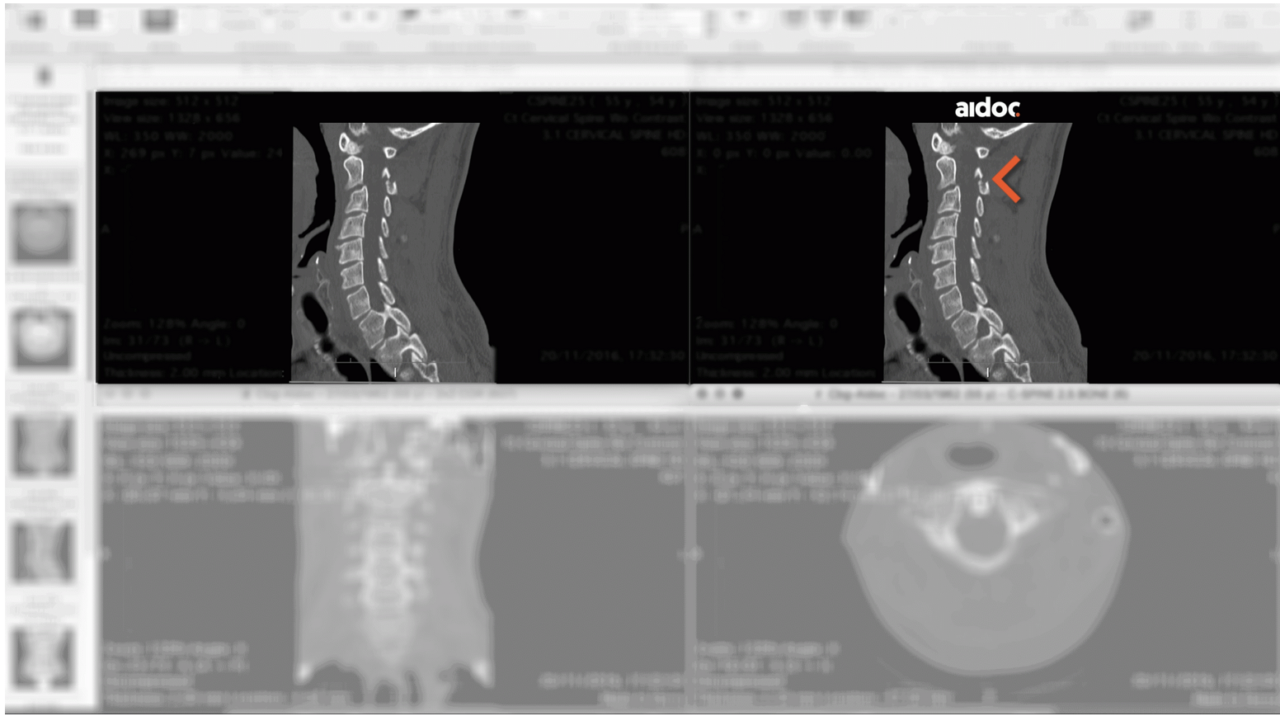The height and width of the screenshot is (716, 1280).
Task: Click the second icon in the top toolbar
Action: pos(86,19)
